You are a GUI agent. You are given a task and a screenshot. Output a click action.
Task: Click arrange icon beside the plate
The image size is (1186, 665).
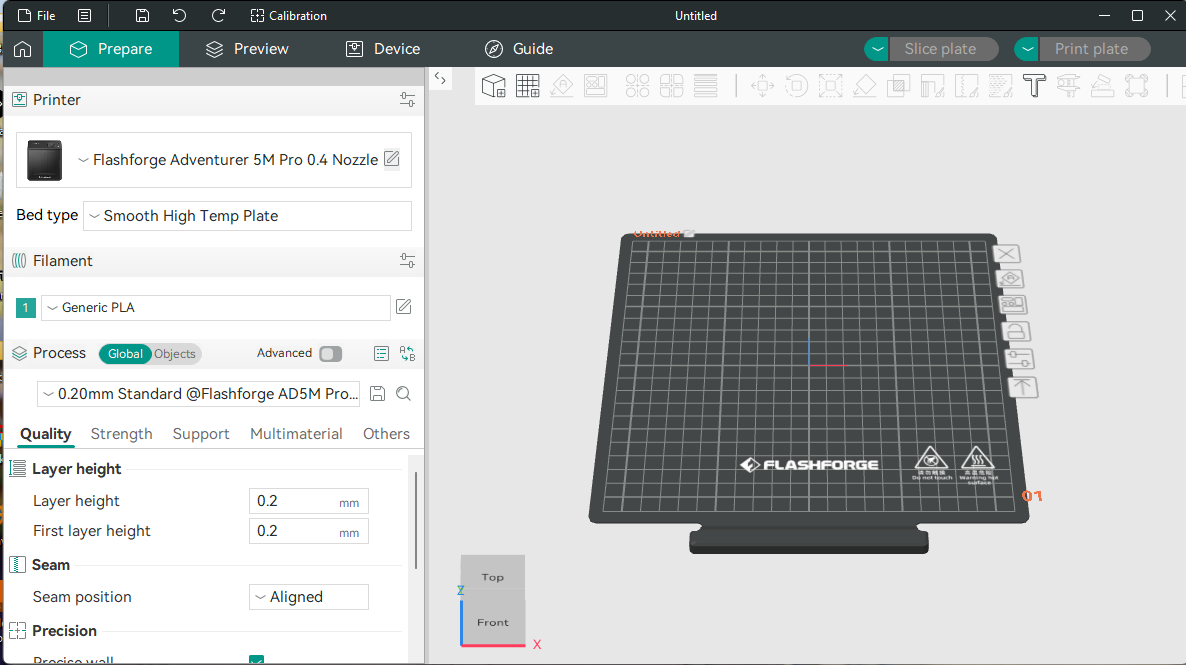[1013, 305]
